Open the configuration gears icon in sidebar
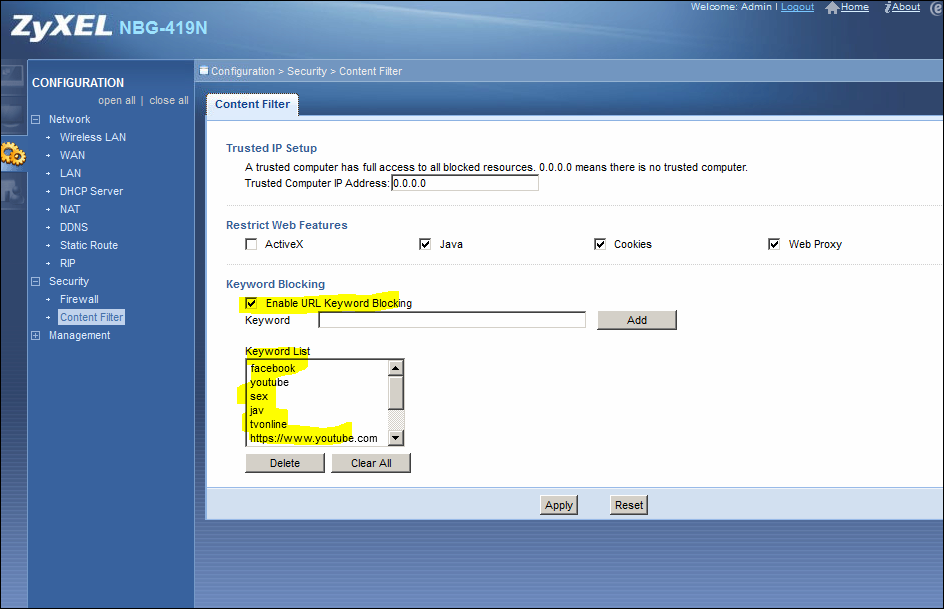This screenshot has width=944, height=609. pos(13,155)
